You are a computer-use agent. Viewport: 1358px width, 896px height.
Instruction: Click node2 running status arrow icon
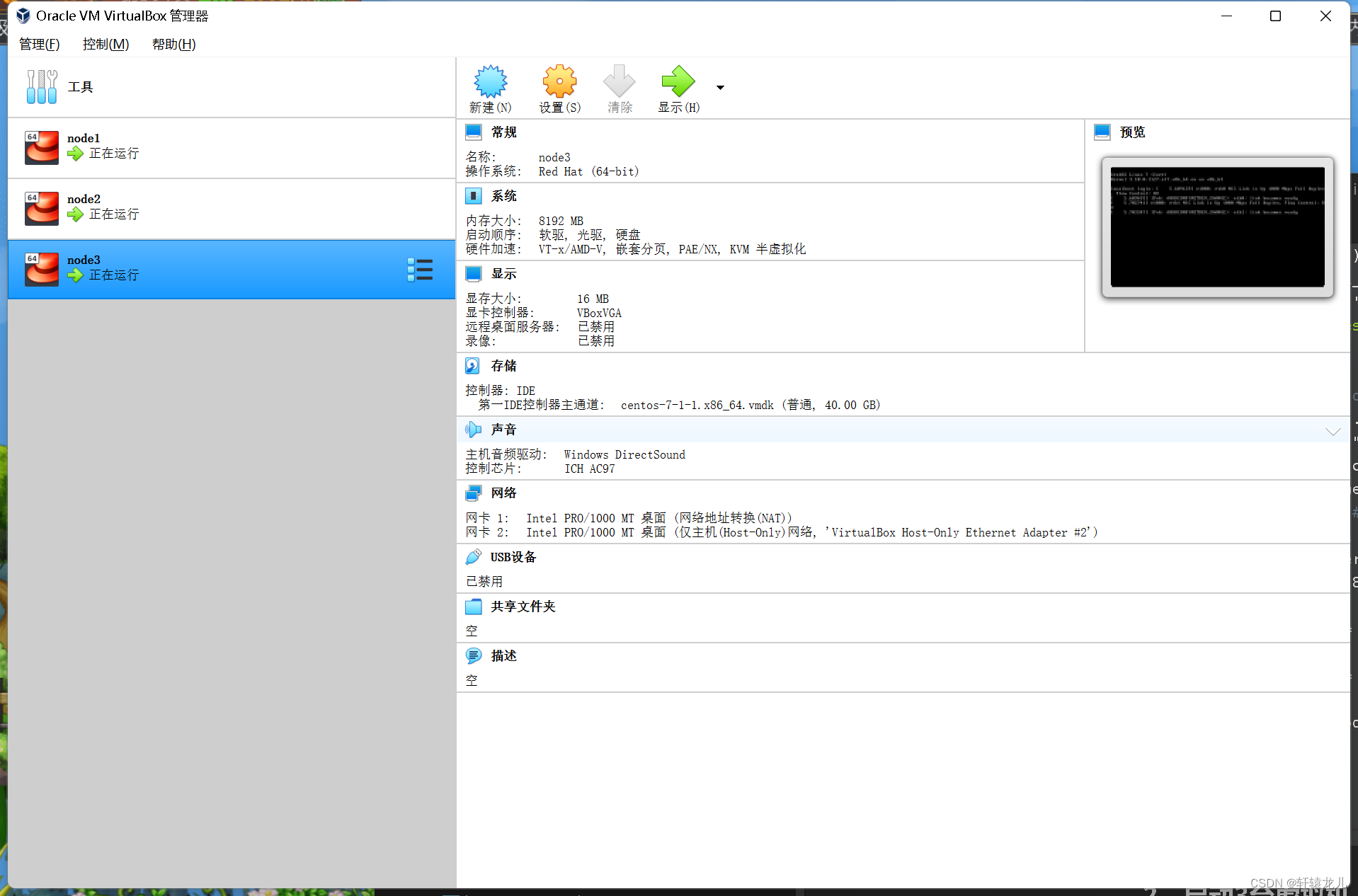[76, 214]
